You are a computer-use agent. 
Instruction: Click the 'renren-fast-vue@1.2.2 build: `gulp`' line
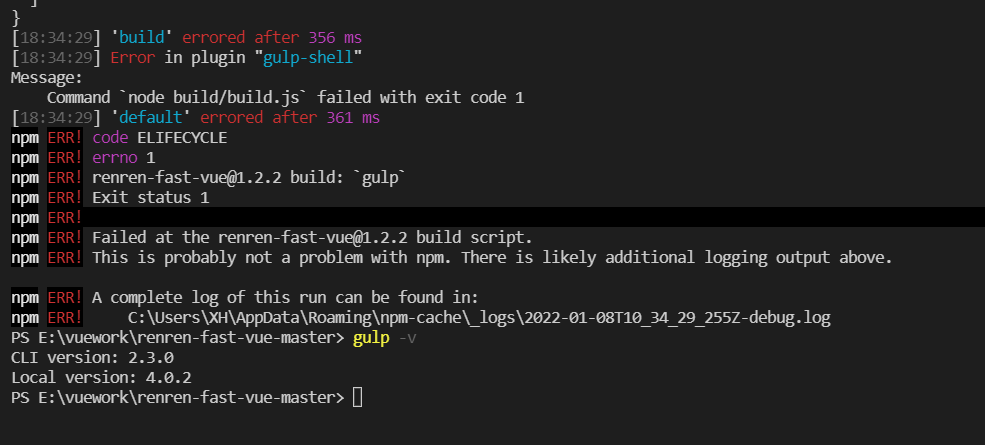coord(249,177)
